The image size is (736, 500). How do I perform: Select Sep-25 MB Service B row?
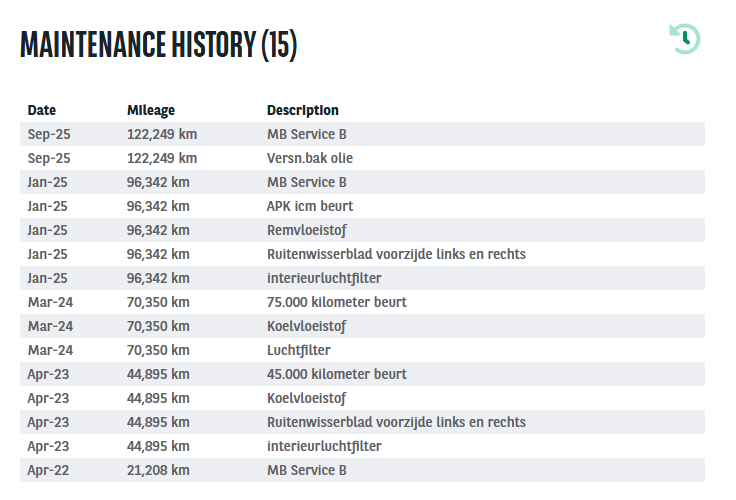coord(362,134)
